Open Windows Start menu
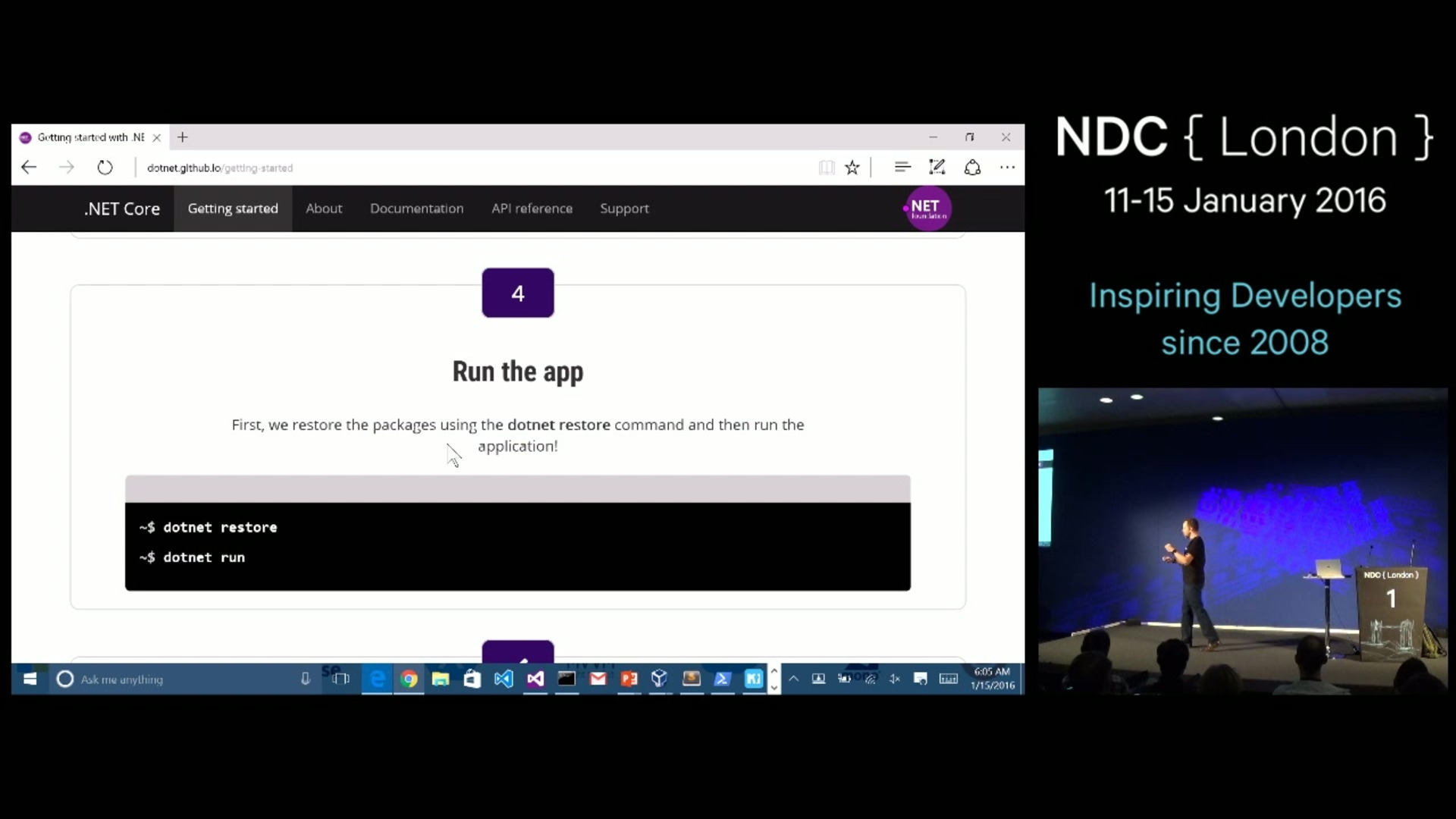This screenshot has height=819, width=1456. click(x=30, y=679)
